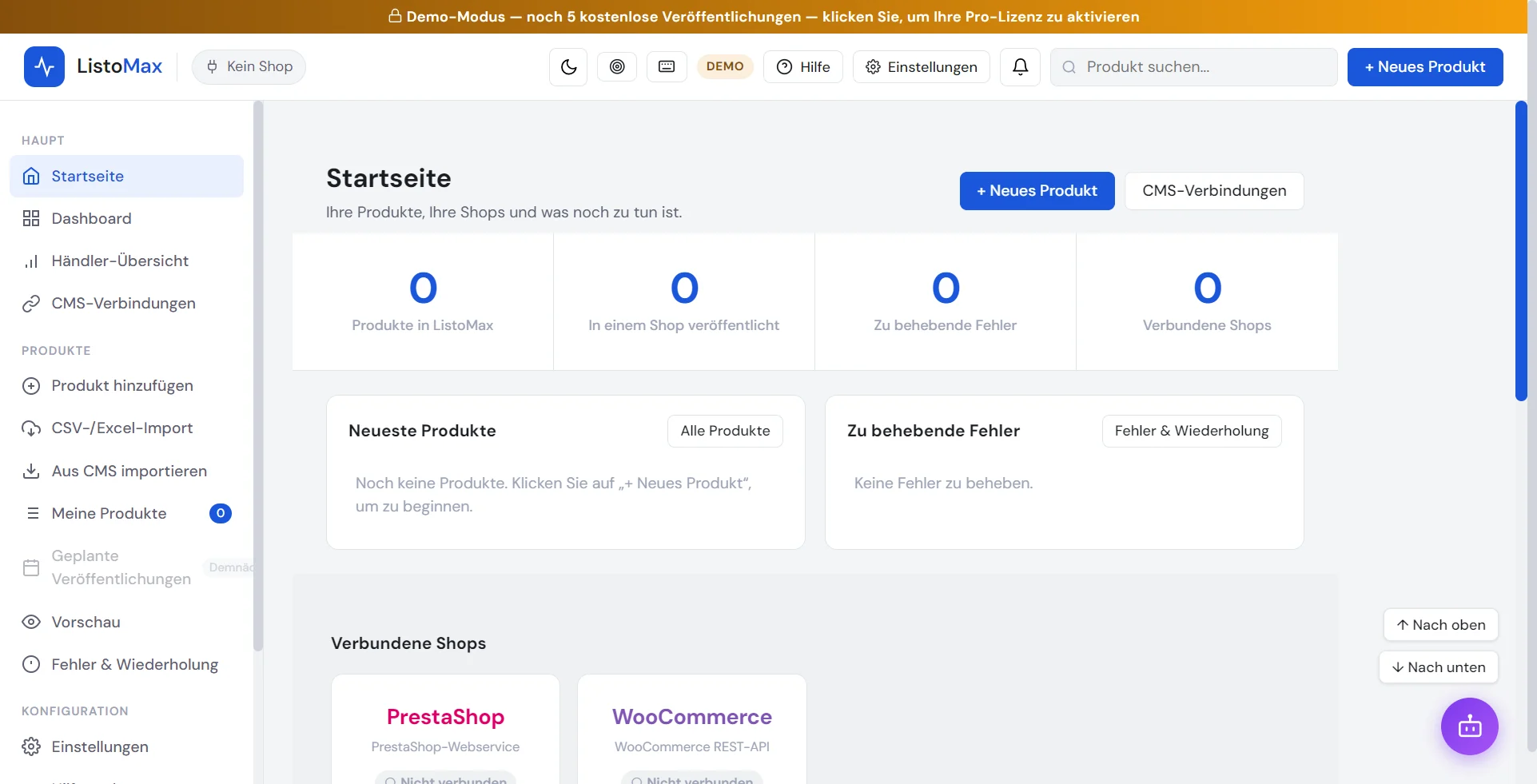Click the Produkte in ListoMax stat

[423, 302]
